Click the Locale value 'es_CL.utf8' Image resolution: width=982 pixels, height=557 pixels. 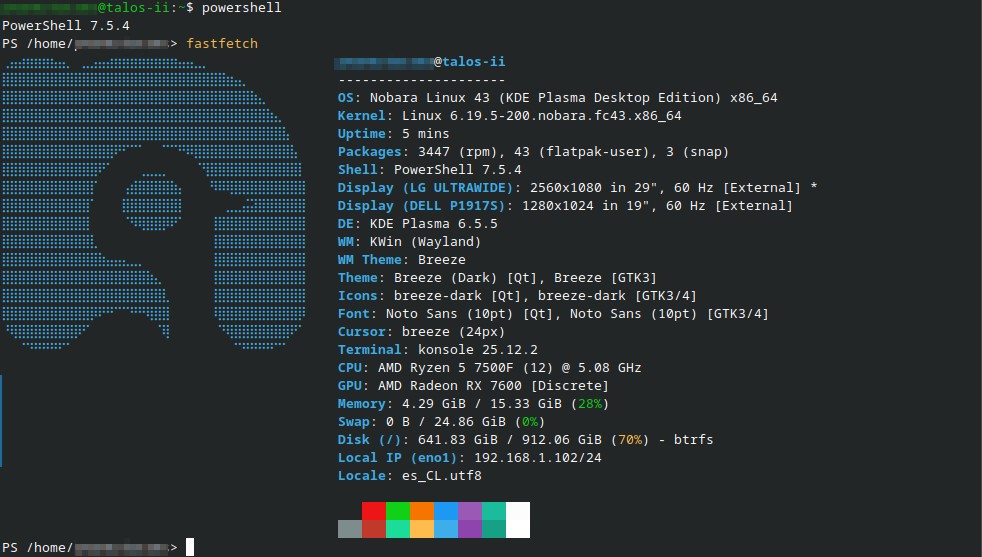(x=442, y=476)
